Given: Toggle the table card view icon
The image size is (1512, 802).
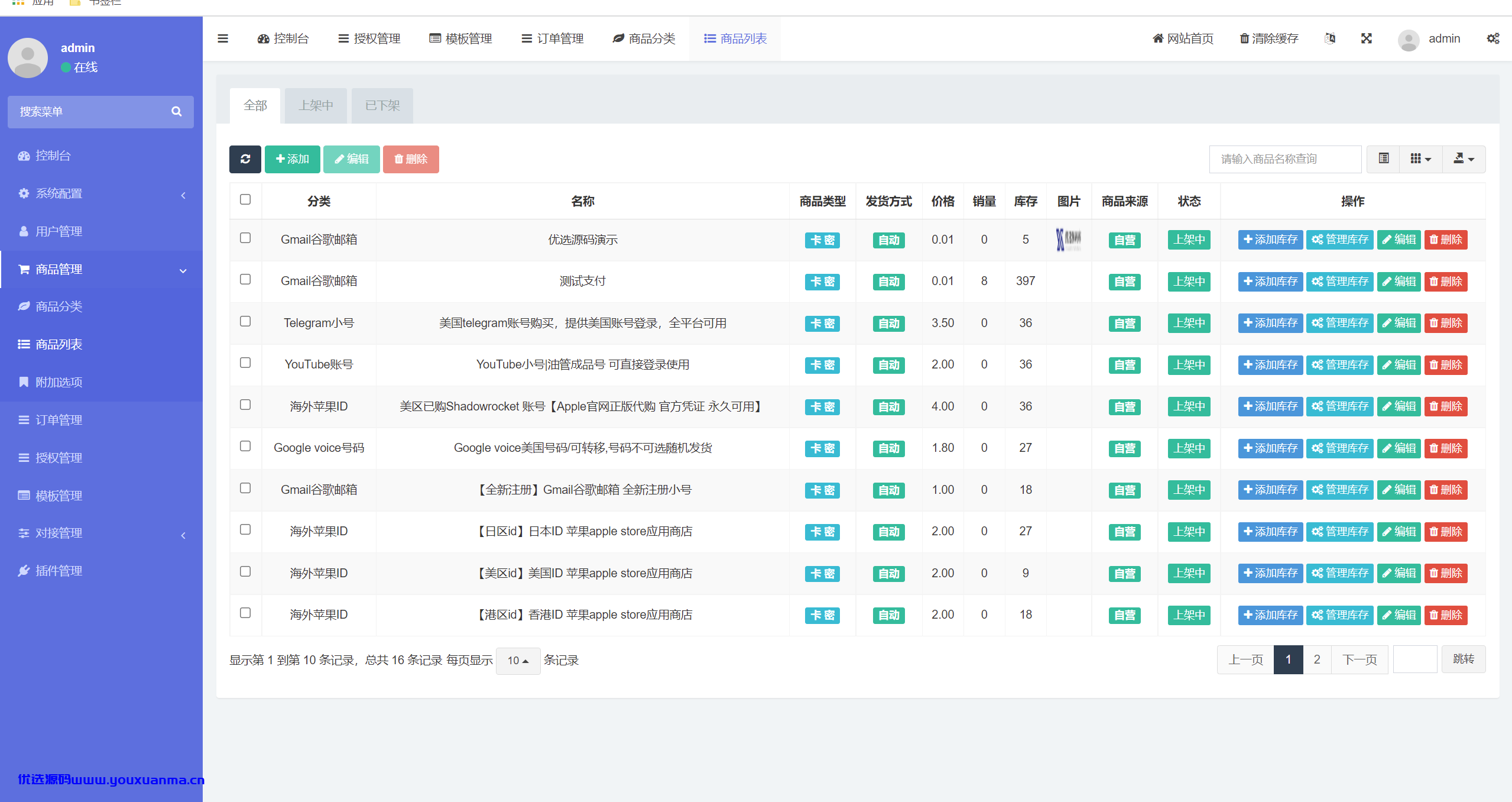Looking at the screenshot, I should click(x=1383, y=159).
